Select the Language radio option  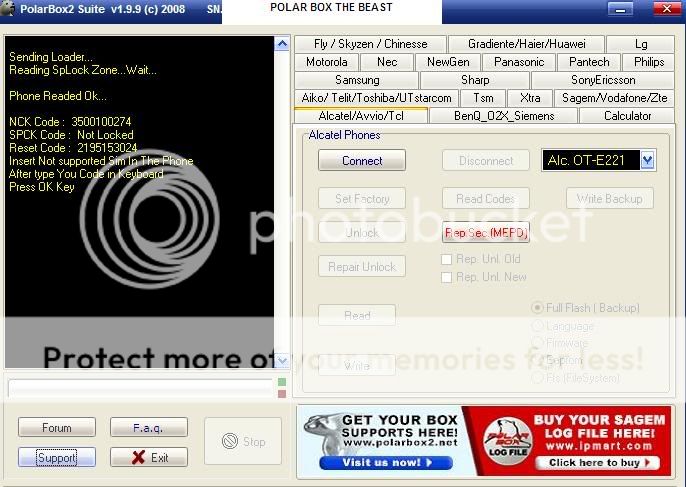537,326
